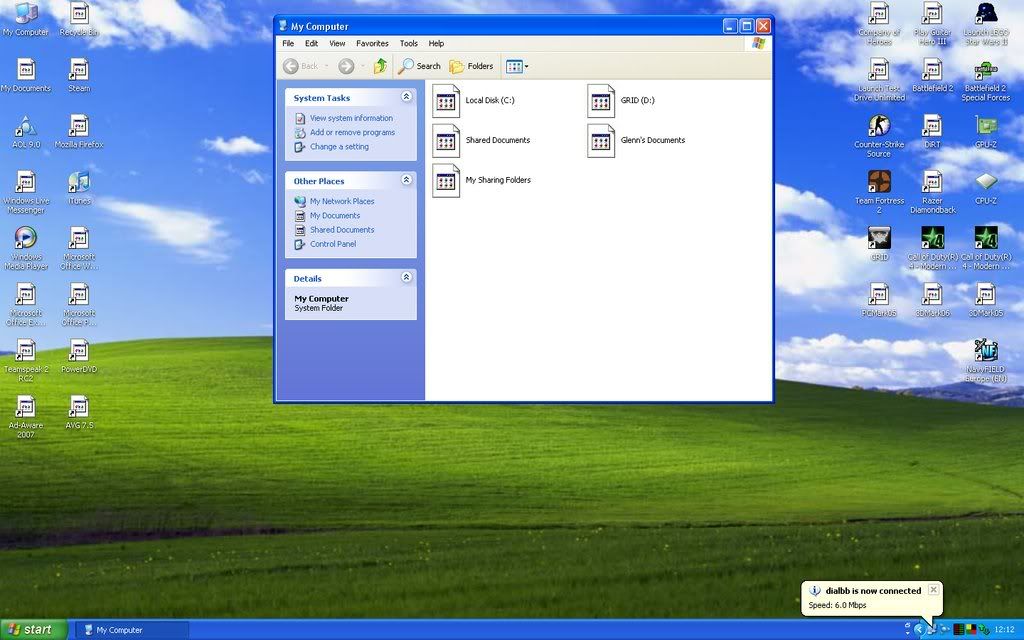Click My Computer taskbar button
1024x640 pixels.
130,630
